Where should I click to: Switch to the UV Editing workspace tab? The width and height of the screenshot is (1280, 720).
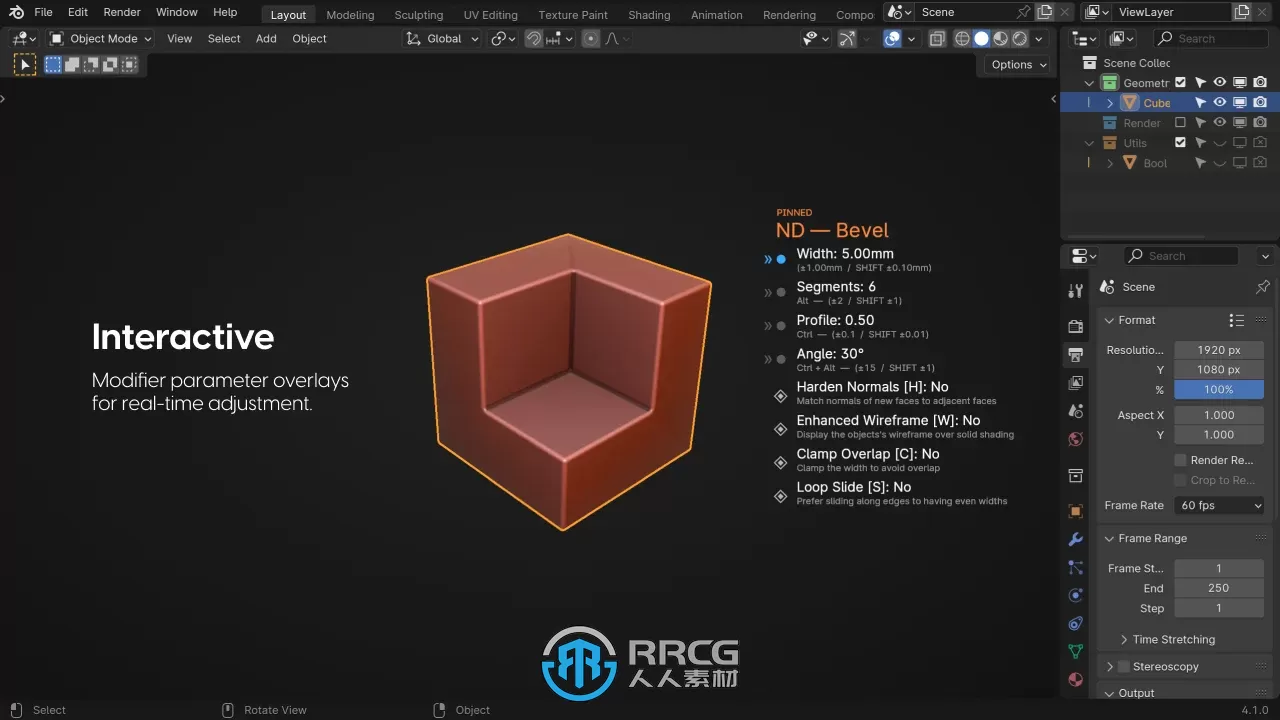coord(490,14)
